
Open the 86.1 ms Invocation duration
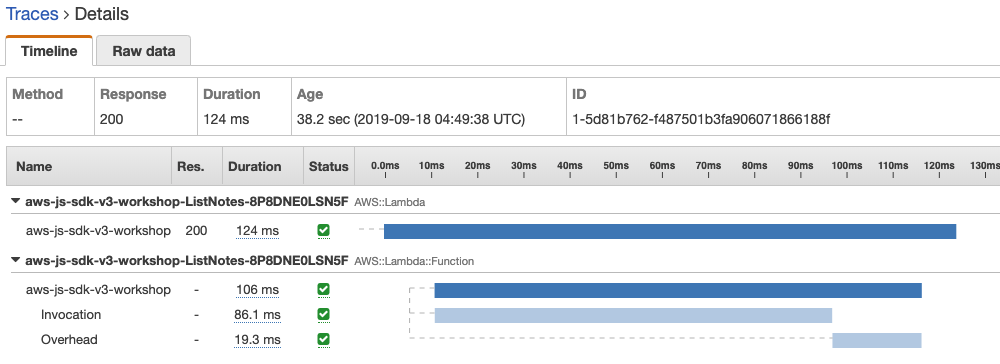point(257,315)
